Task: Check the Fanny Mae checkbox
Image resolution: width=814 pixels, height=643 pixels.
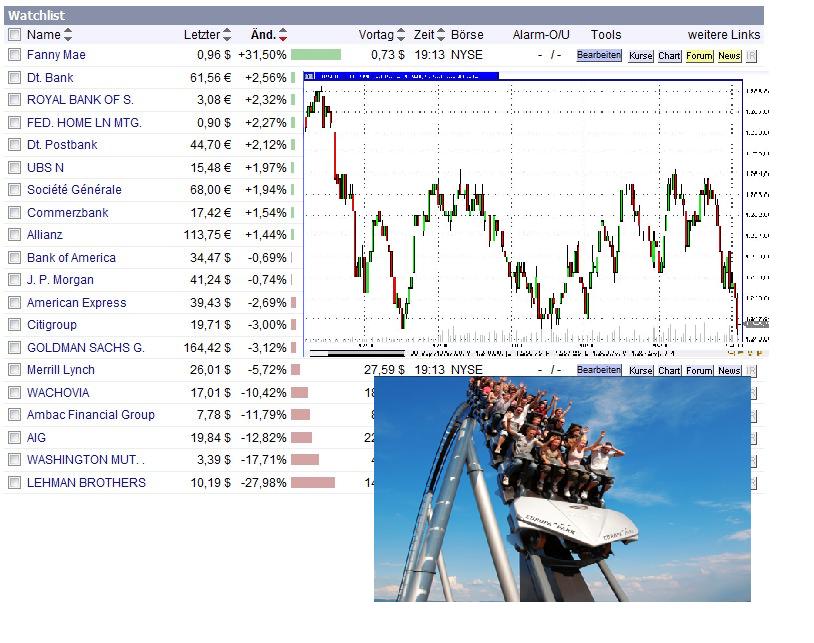Action: pyautogui.click(x=15, y=54)
